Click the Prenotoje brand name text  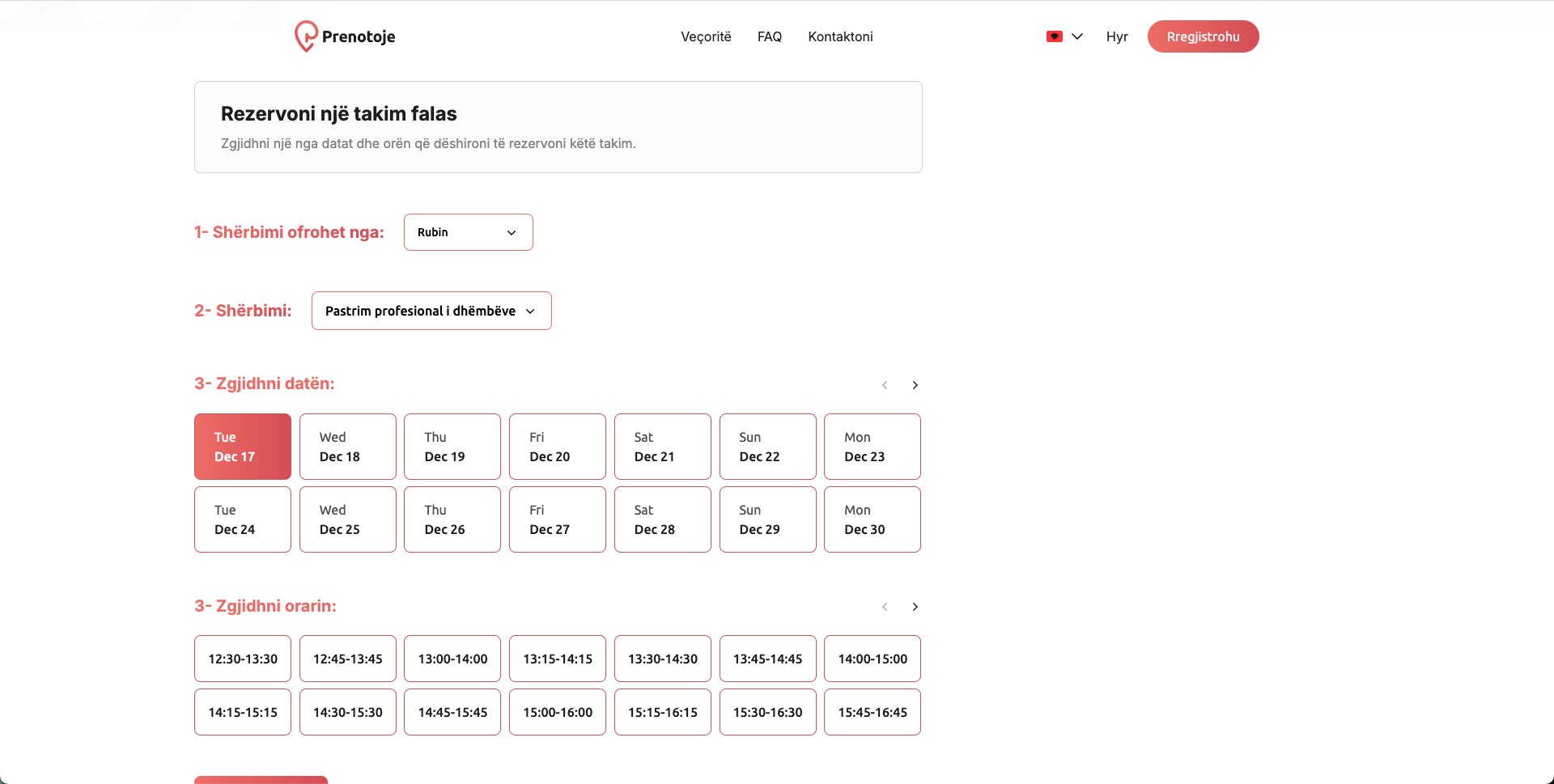pos(359,36)
